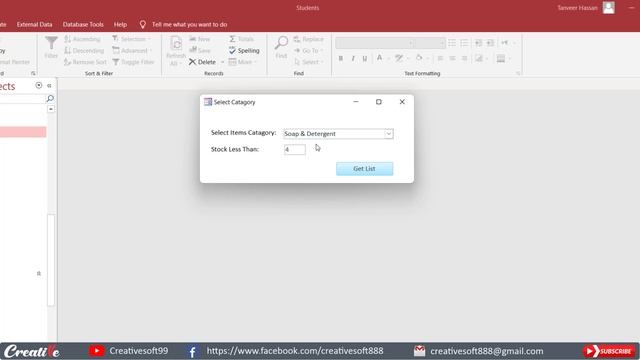Align text left
The width and height of the screenshot is (640, 360).
point(440,59)
